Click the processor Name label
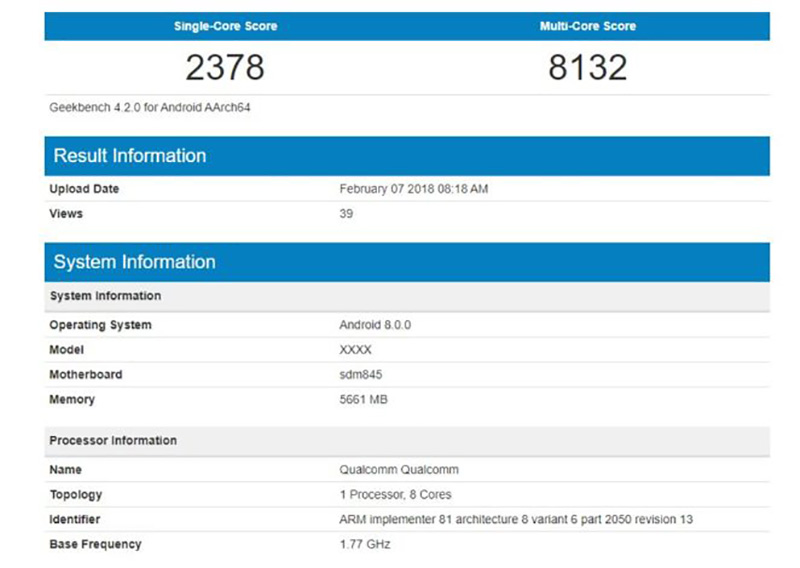This screenshot has width=800, height=568. pos(65,470)
